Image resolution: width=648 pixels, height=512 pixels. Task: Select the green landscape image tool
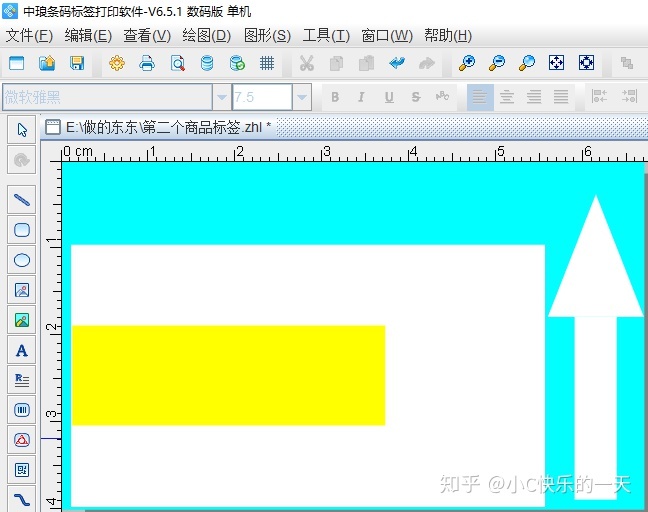click(x=21, y=320)
